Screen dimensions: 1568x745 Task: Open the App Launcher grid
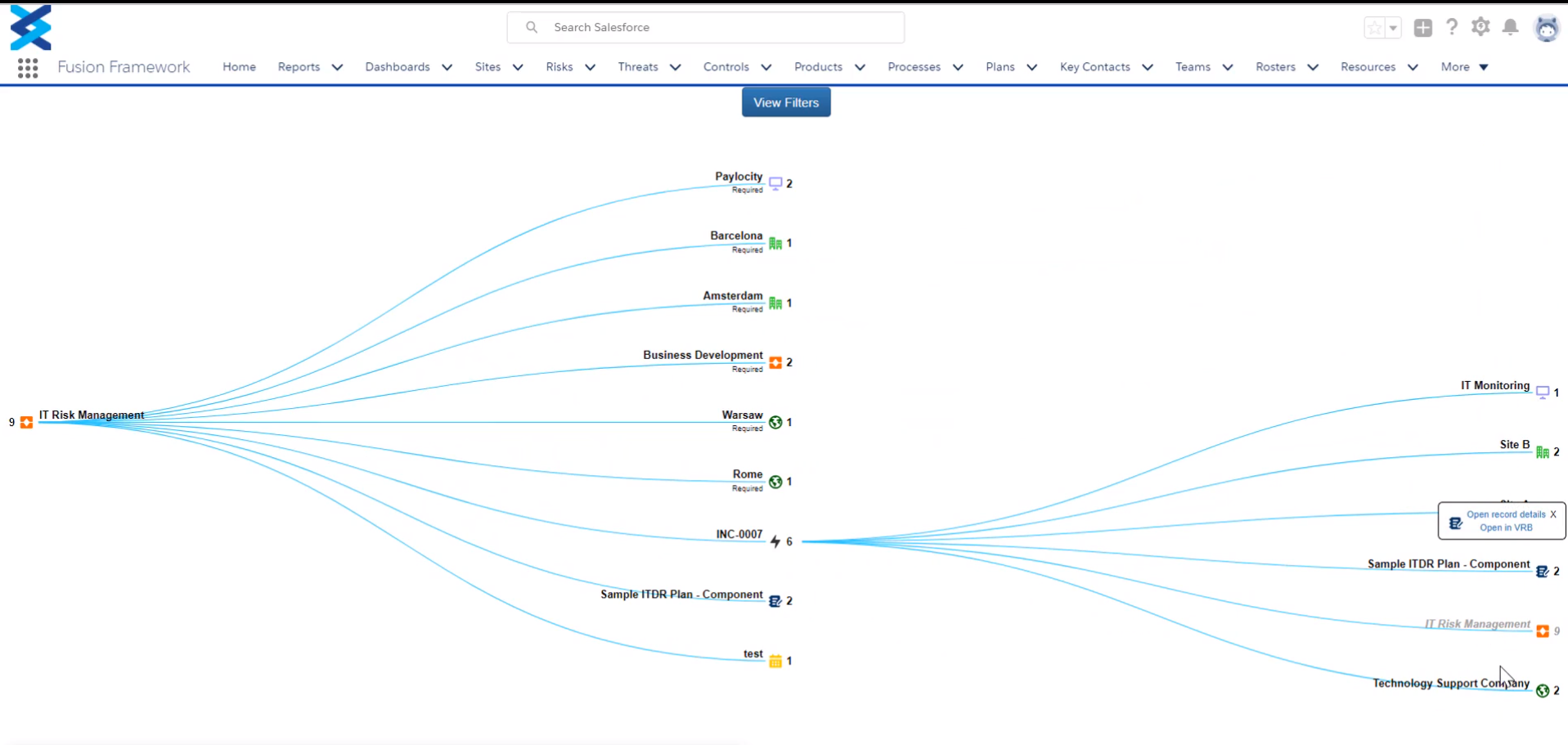[28, 68]
